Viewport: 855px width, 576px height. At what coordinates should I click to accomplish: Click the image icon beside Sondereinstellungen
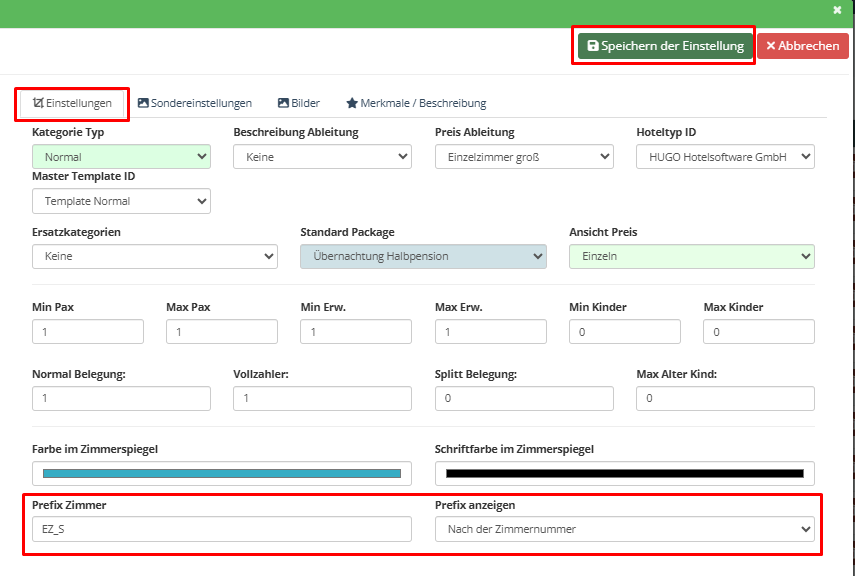[143, 103]
